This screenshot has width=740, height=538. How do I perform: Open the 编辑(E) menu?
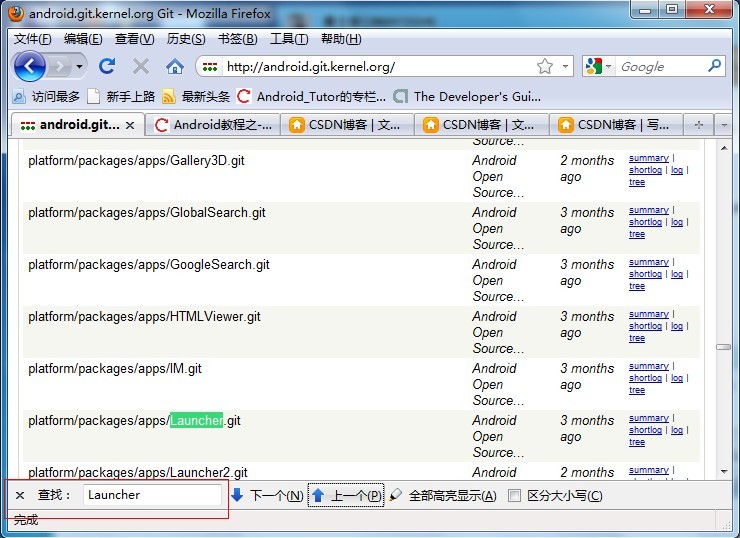[x=83, y=39]
